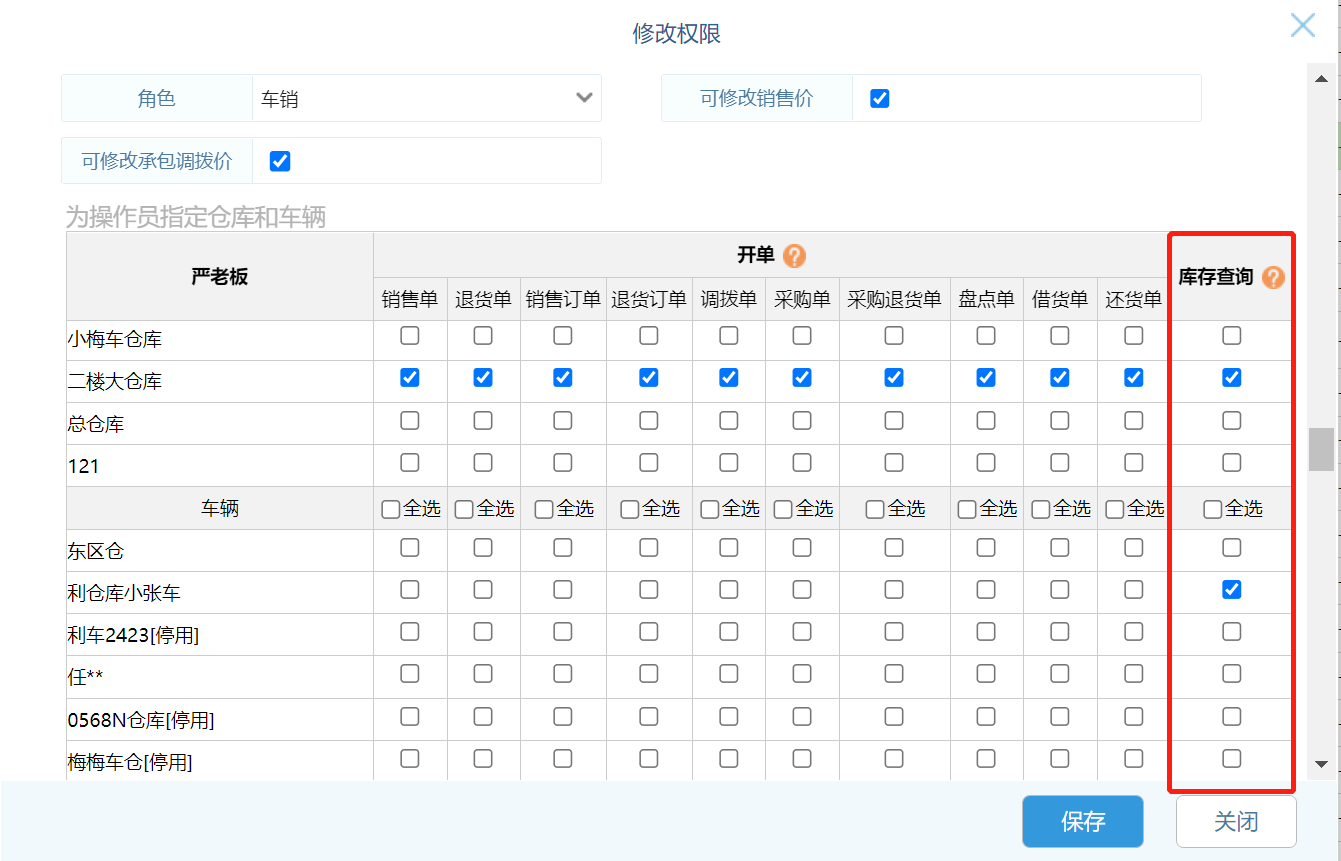Click the 保存 button

pos(1082,822)
